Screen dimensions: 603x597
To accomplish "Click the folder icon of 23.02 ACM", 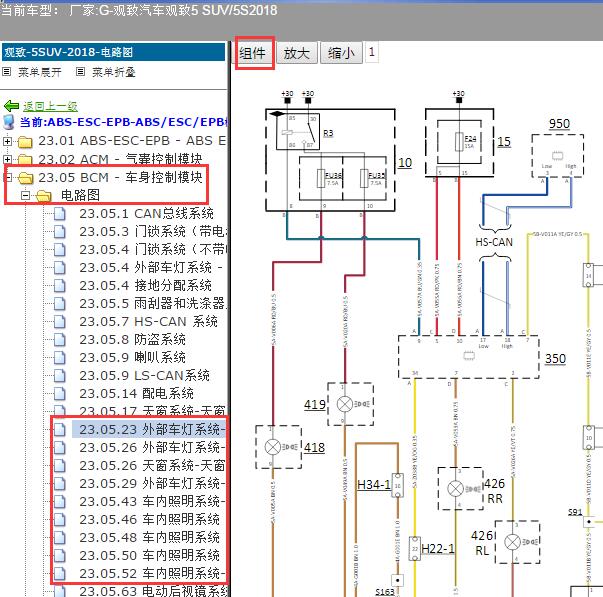I will tap(25, 159).
